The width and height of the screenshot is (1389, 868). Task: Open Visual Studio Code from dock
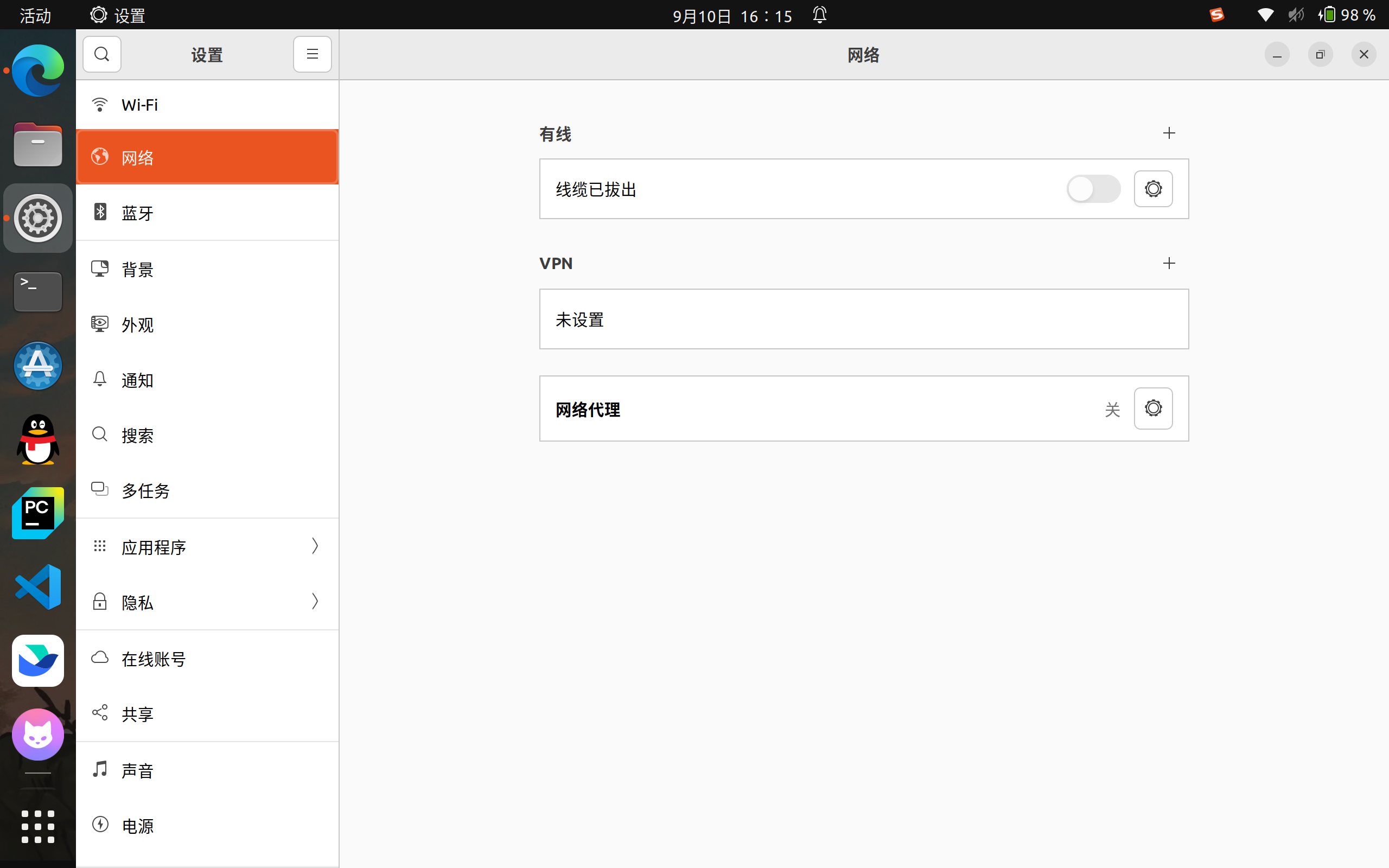point(38,586)
